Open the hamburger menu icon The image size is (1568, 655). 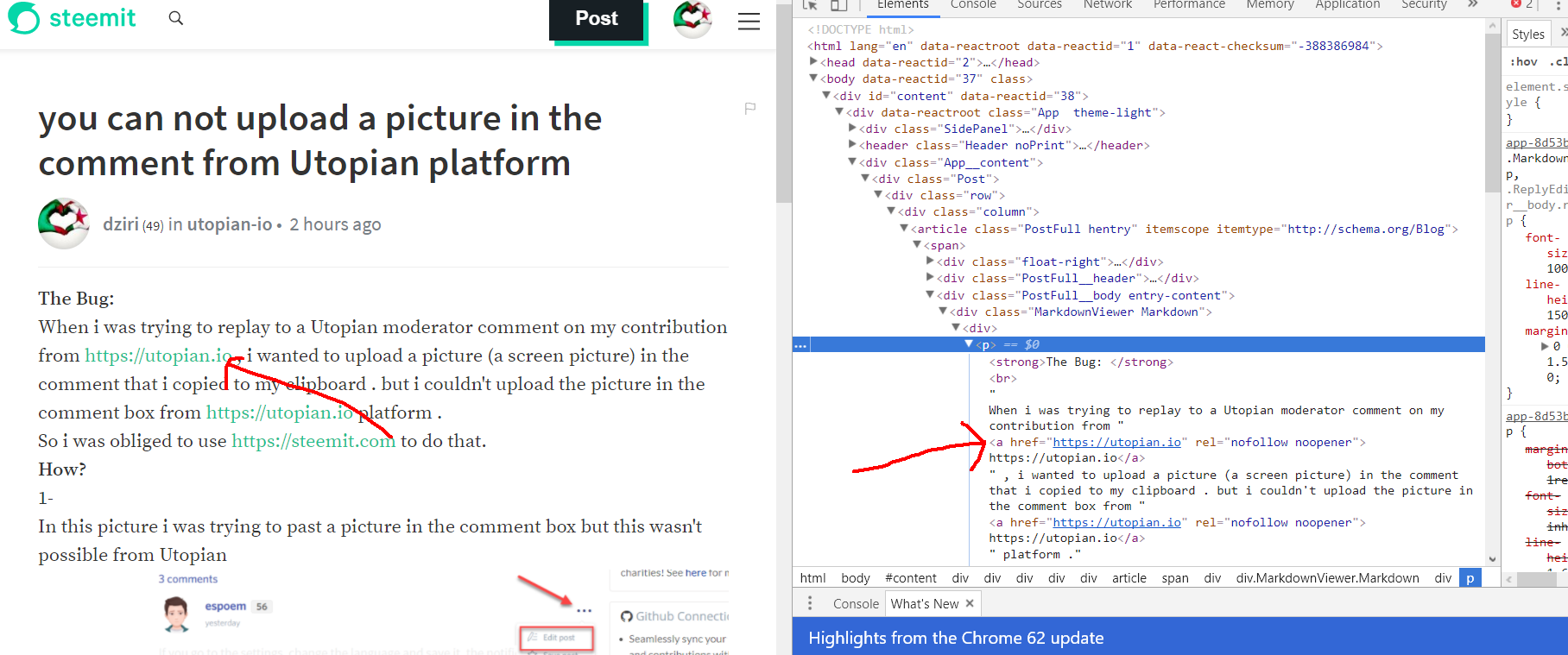click(749, 22)
